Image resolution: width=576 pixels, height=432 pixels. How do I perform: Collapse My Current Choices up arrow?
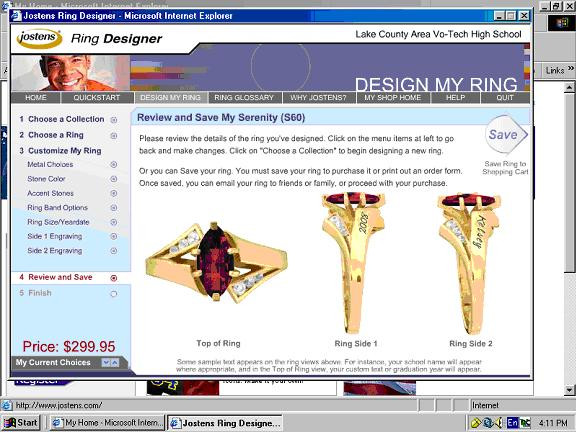tap(115, 363)
